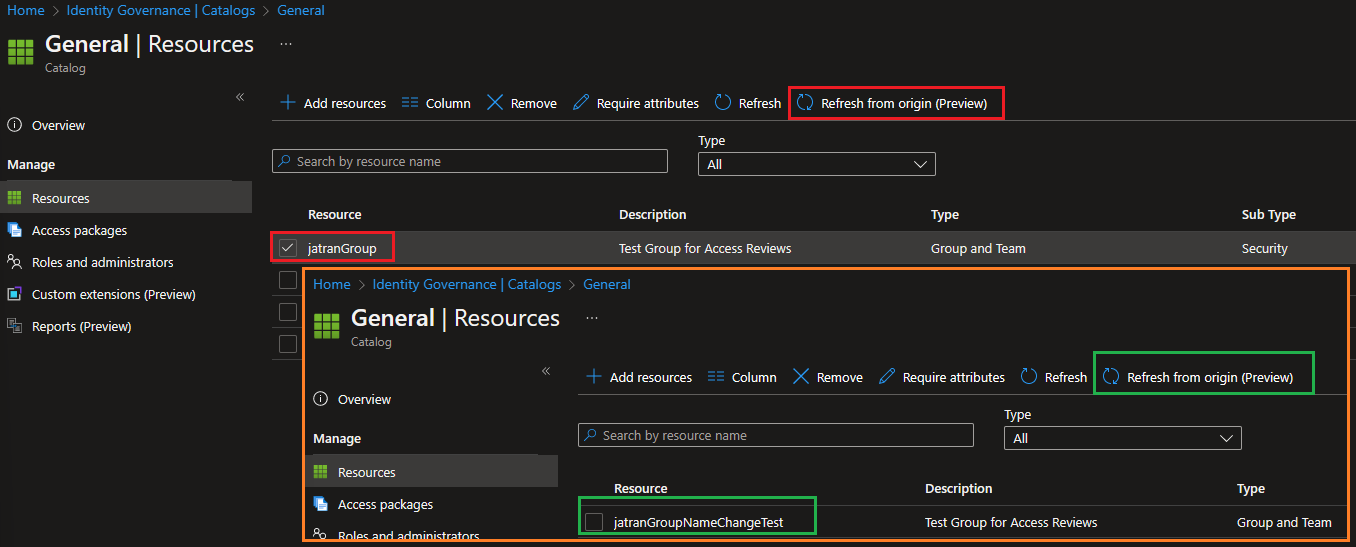The height and width of the screenshot is (547, 1356).
Task: Click the Sub Type column header
Action: pos(1269,215)
